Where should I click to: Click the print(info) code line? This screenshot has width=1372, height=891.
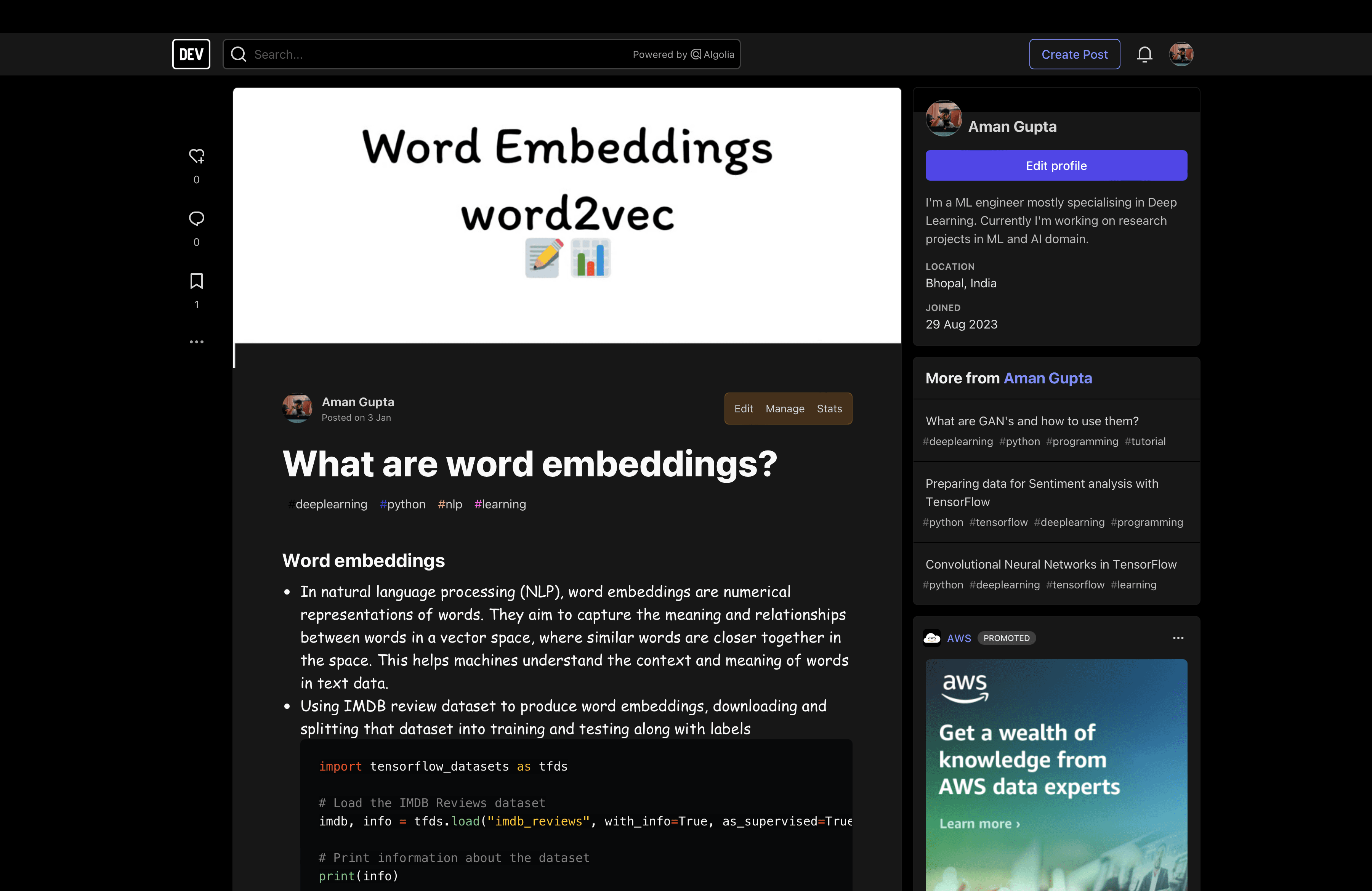click(x=359, y=876)
